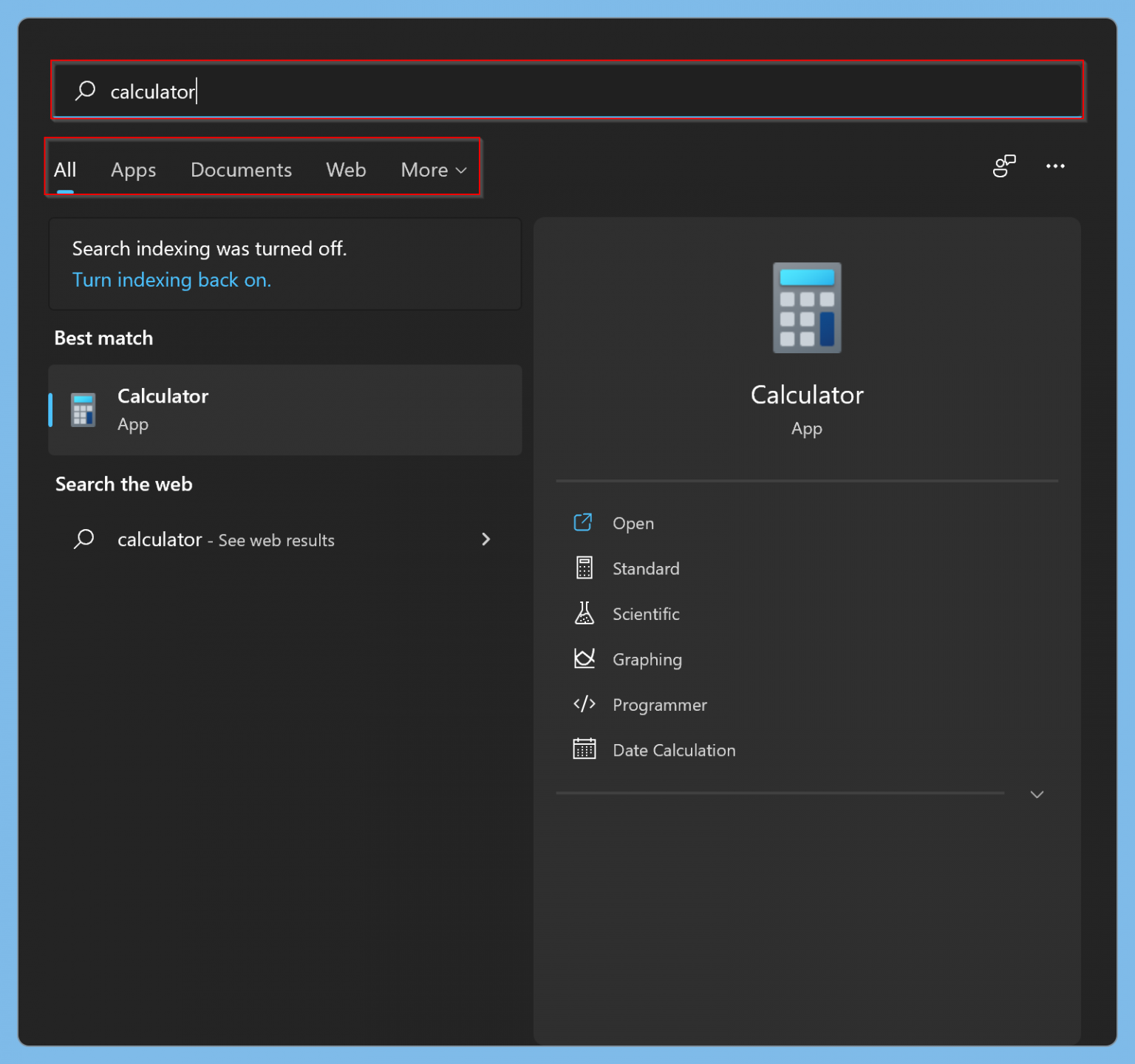
Task: Click Open to launch Calculator
Action: pyautogui.click(x=633, y=523)
